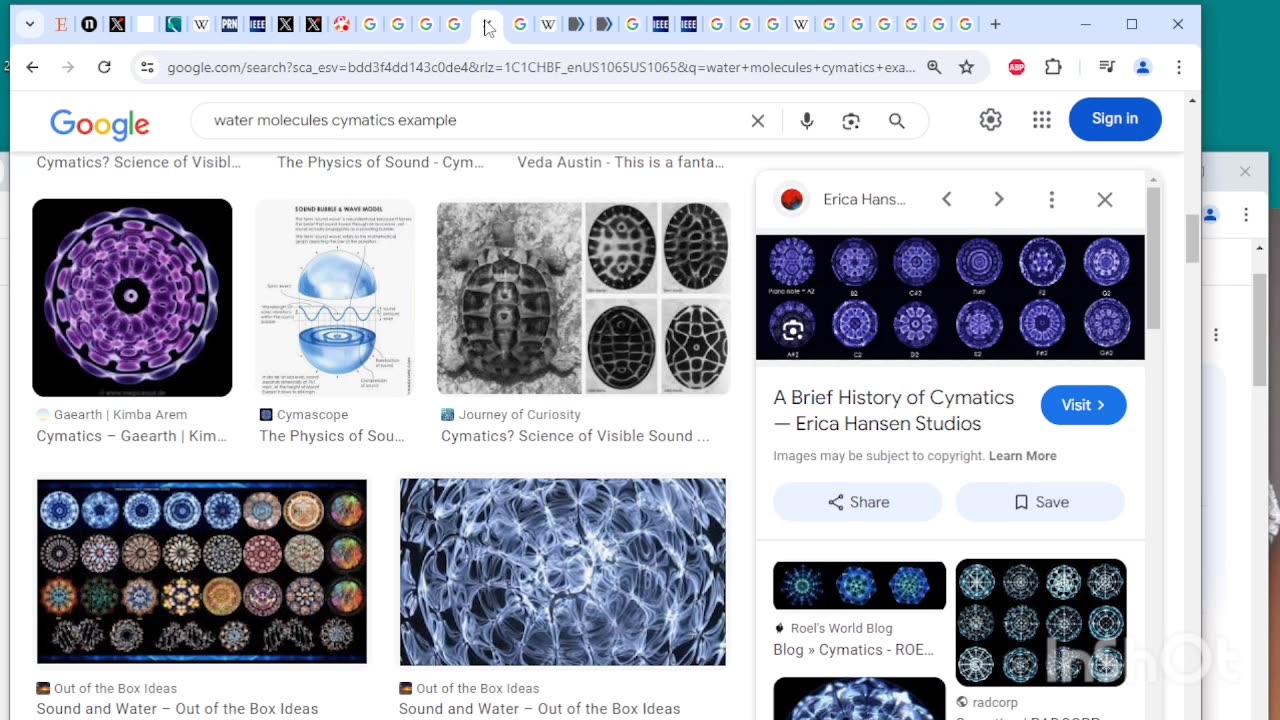Viewport: 1280px width, 720px height.
Task: Open the Learn More copyright link
Action: pyautogui.click(x=1022, y=456)
